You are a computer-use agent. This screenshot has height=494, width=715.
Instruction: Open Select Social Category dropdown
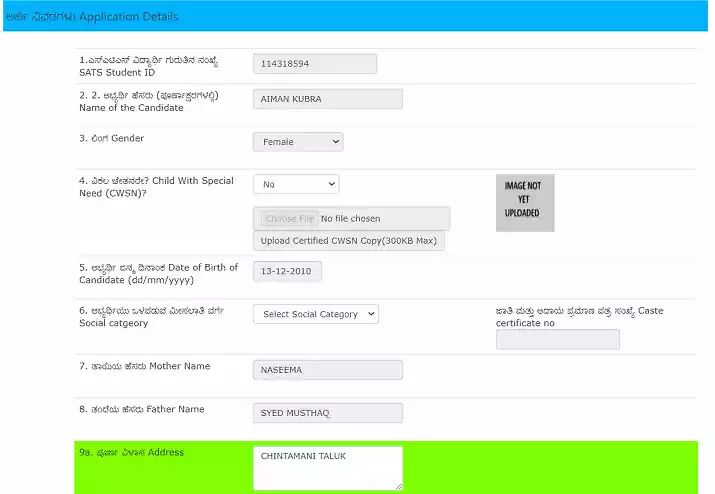click(316, 314)
